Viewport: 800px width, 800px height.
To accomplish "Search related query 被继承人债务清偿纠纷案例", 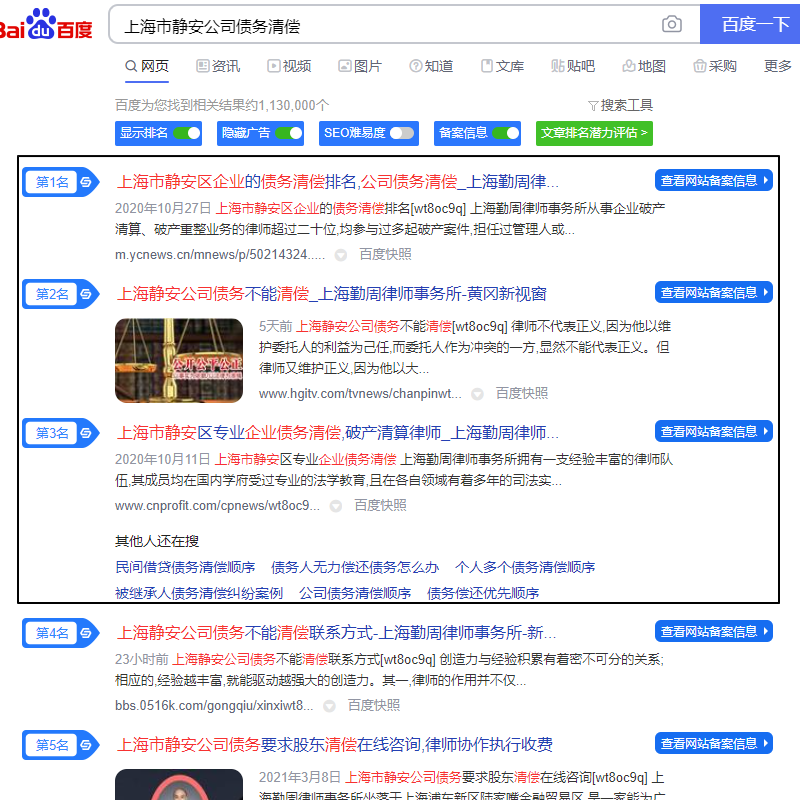I will (199, 593).
